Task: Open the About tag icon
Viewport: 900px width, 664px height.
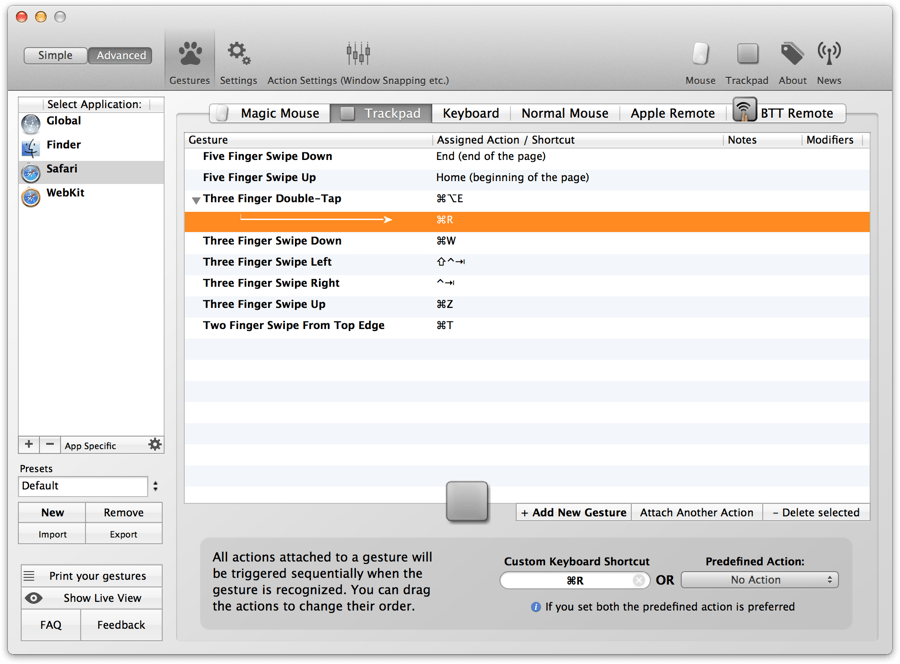Action: tap(792, 54)
